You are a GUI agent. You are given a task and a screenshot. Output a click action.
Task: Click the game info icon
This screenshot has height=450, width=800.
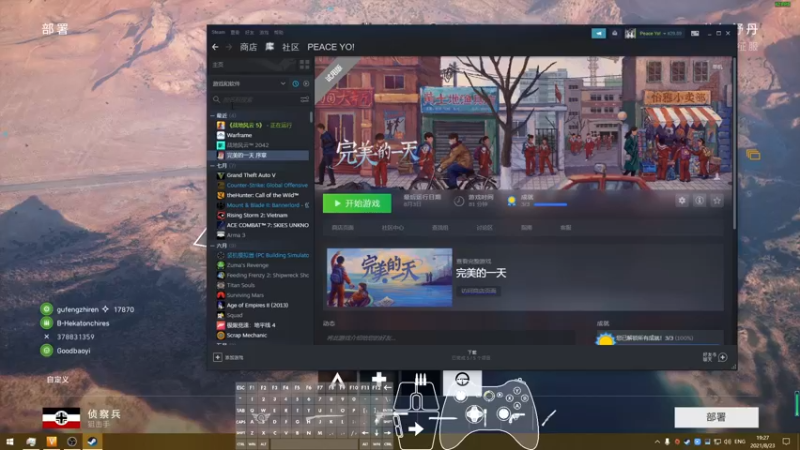(699, 201)
